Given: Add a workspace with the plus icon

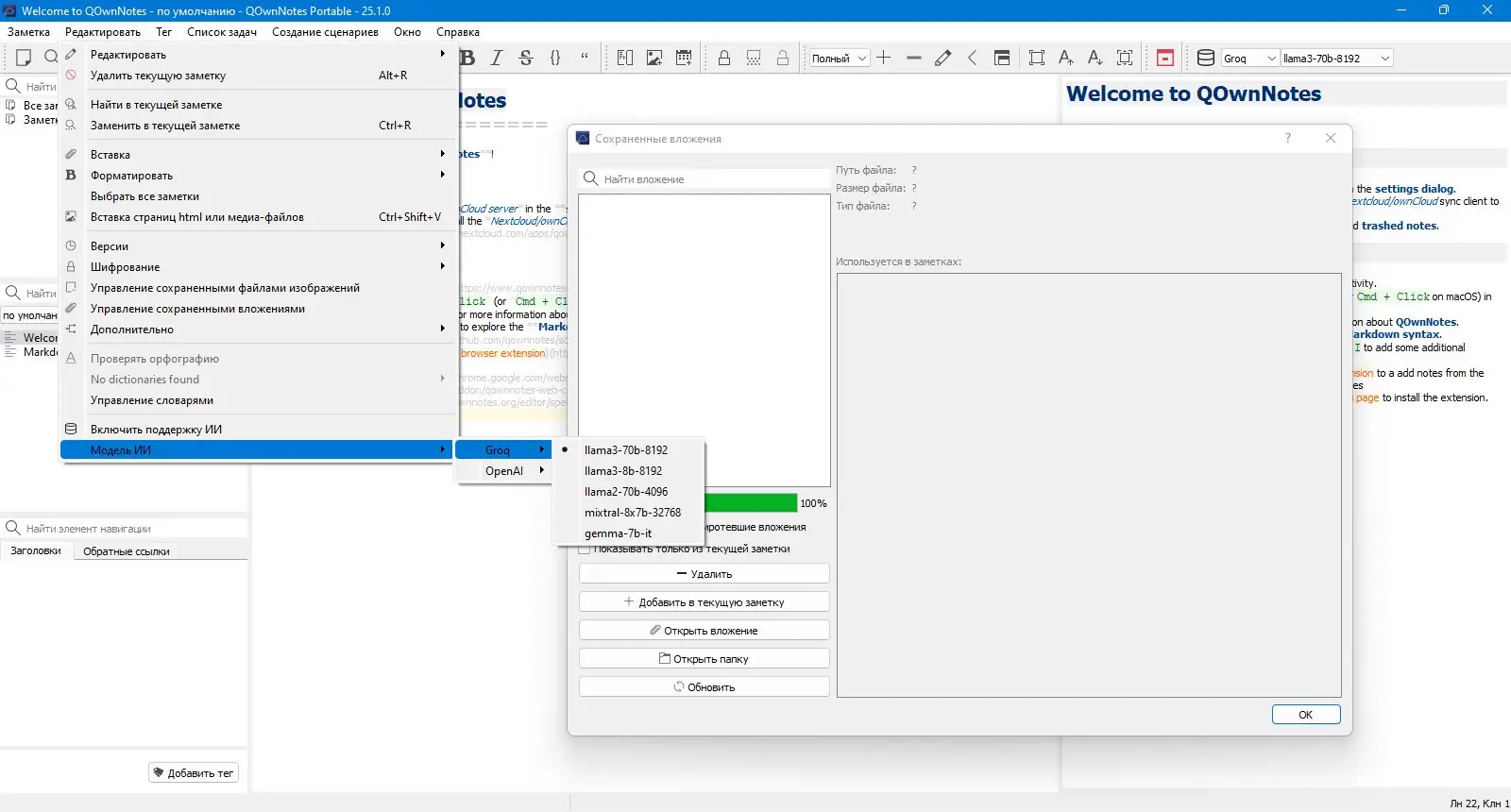Looking at the screenshot, I should pyautogui.click(x=884, y=58).
